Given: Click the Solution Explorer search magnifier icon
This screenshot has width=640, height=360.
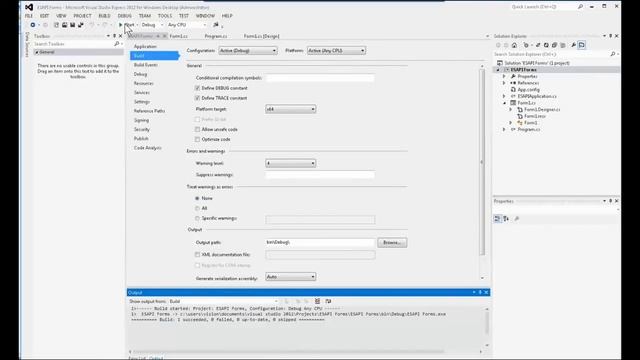Looking at the screenshot, I should point(613,54).
